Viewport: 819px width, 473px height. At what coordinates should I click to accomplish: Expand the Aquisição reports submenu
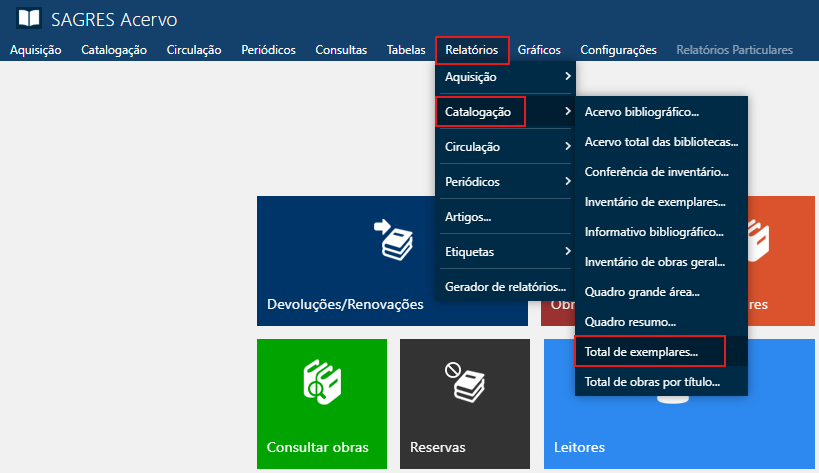506,76
